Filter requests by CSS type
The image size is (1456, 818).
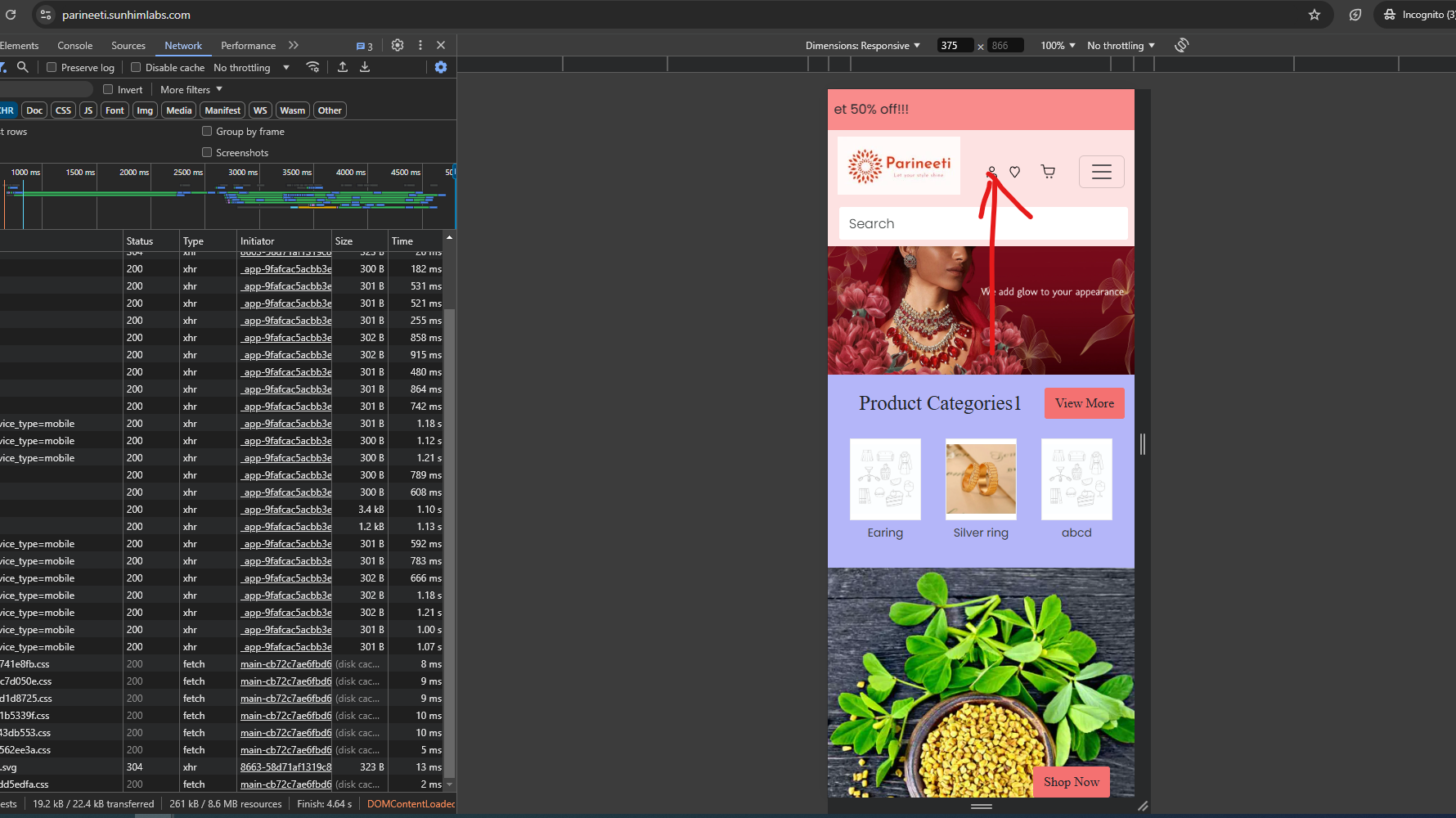tap(63, 110)
